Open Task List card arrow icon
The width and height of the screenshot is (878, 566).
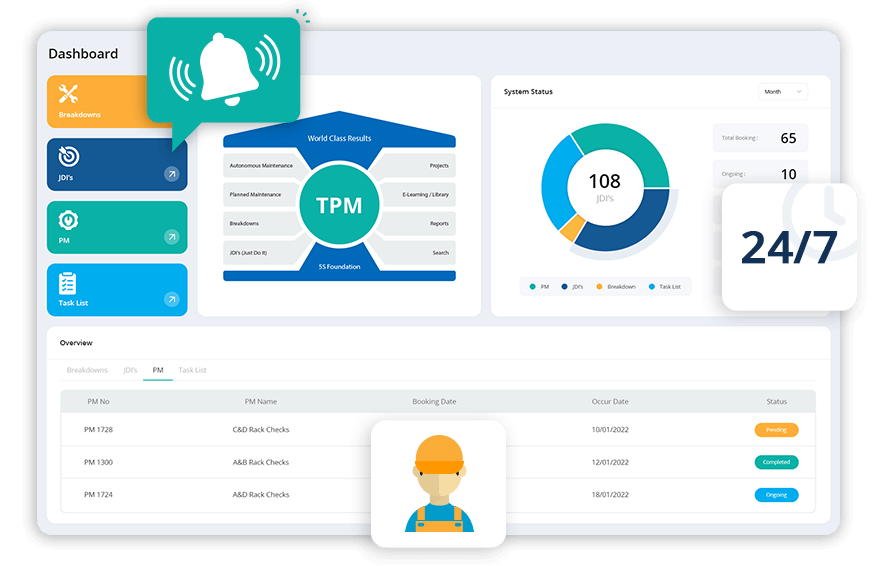[171, 299]
